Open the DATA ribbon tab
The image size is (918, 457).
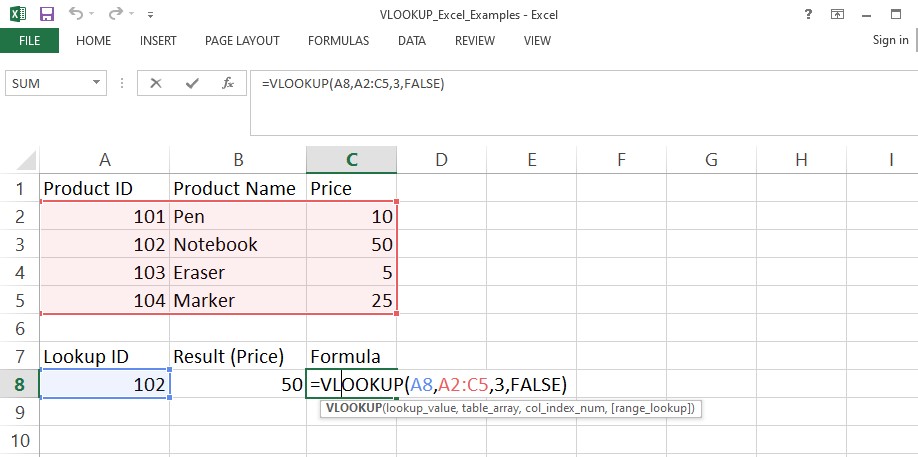[x=411, y=41]
